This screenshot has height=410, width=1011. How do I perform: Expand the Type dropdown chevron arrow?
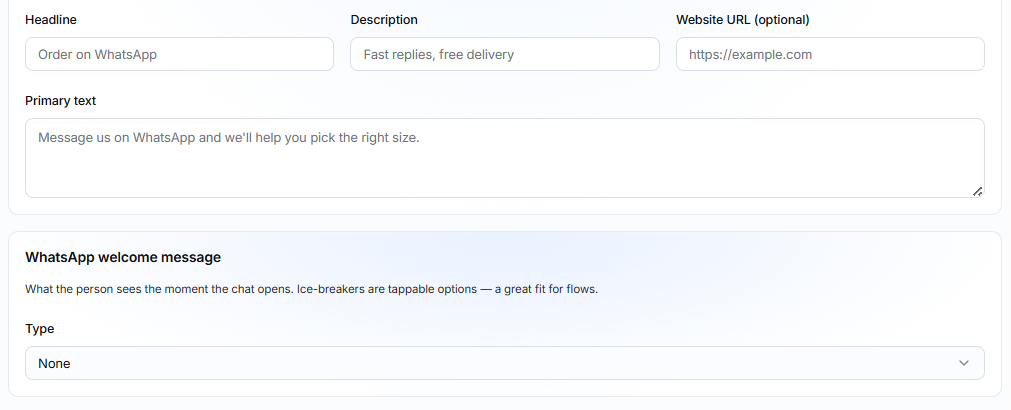[964, 364]
